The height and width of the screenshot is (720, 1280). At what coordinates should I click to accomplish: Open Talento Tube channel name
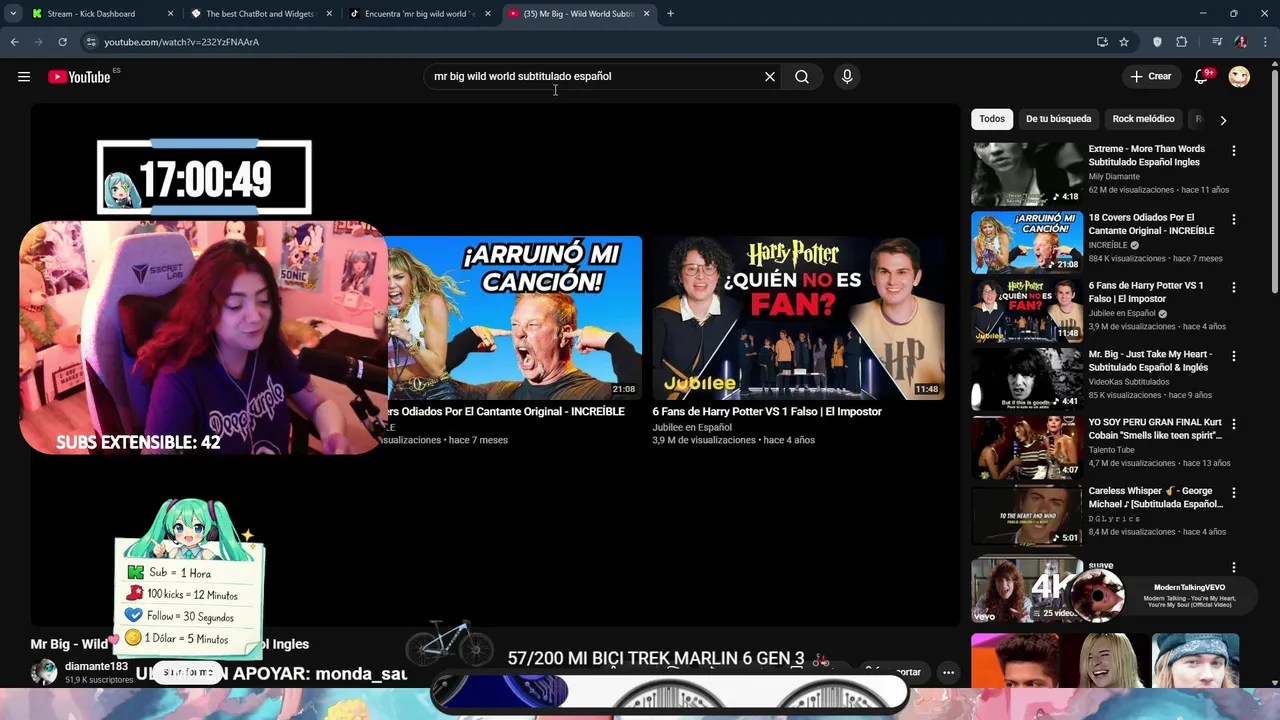tap(1112, 450)
